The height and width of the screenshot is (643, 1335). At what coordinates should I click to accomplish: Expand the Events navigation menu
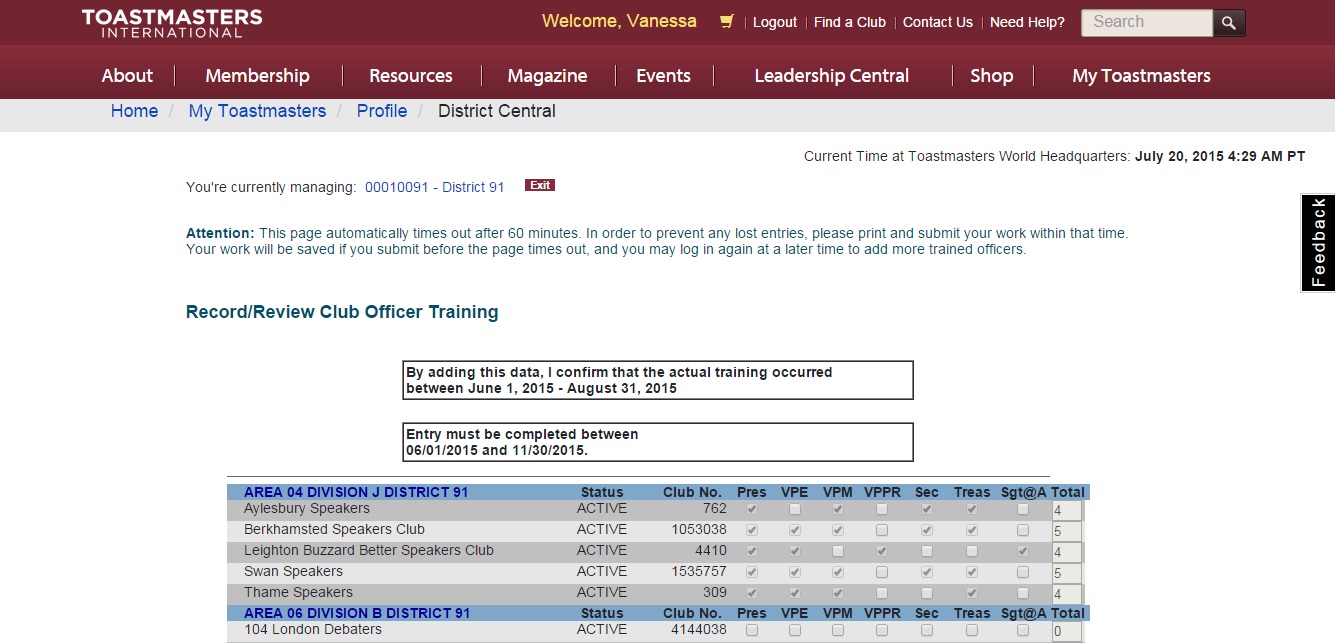pos(663,76)
